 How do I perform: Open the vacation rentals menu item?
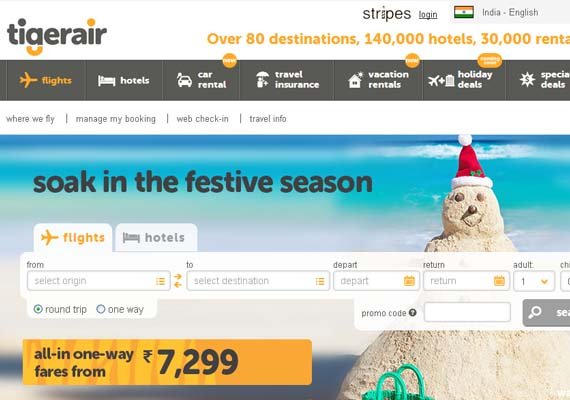click(378, 80)
